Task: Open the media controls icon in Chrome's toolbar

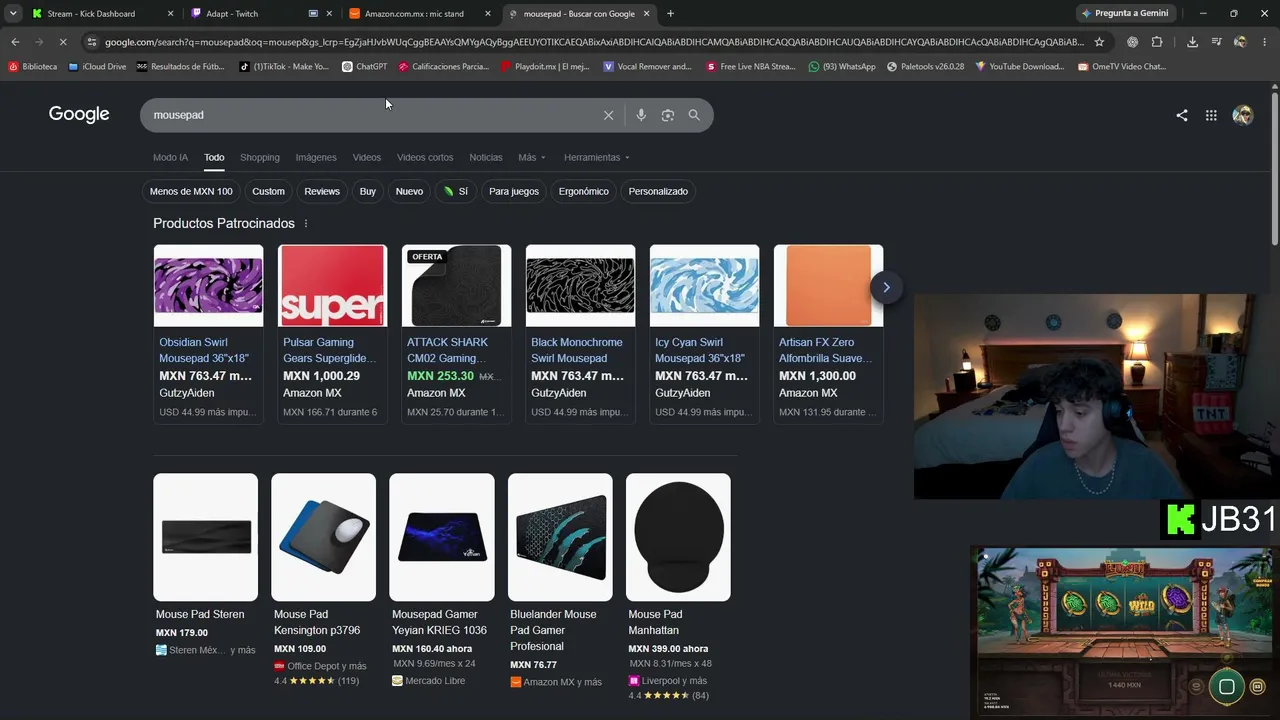Action: click(x=1216, y=42)
